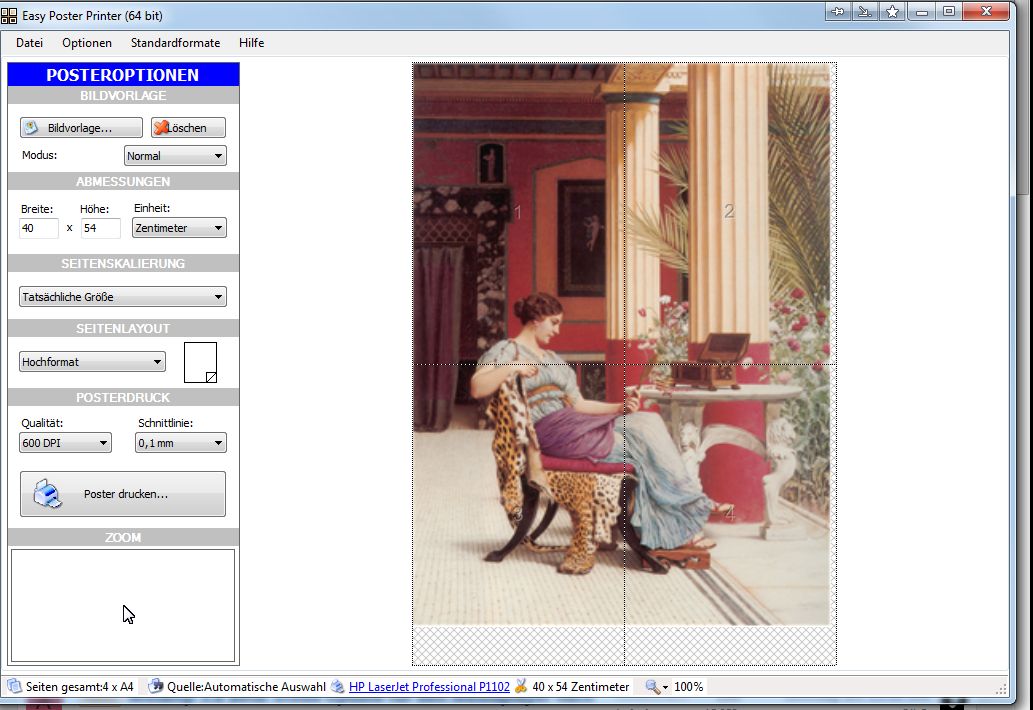1033x710 pixels.
Task: Open the zoom level arrow in status bar
Action: 665,688
